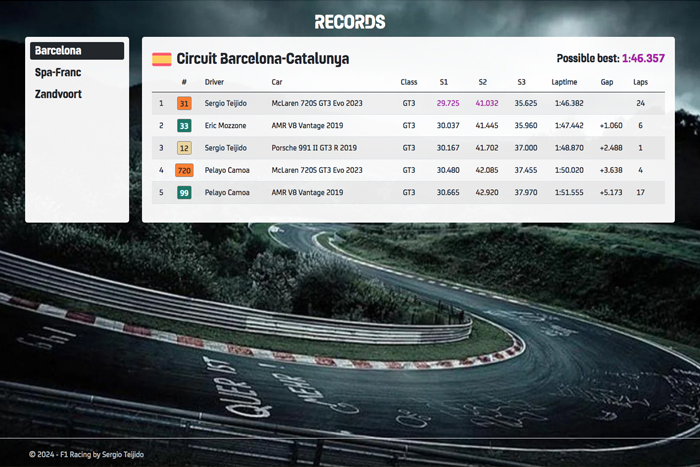Click the Spanish flag icon
The width and height of the screenshot is (700, 467).
(161, 59)
